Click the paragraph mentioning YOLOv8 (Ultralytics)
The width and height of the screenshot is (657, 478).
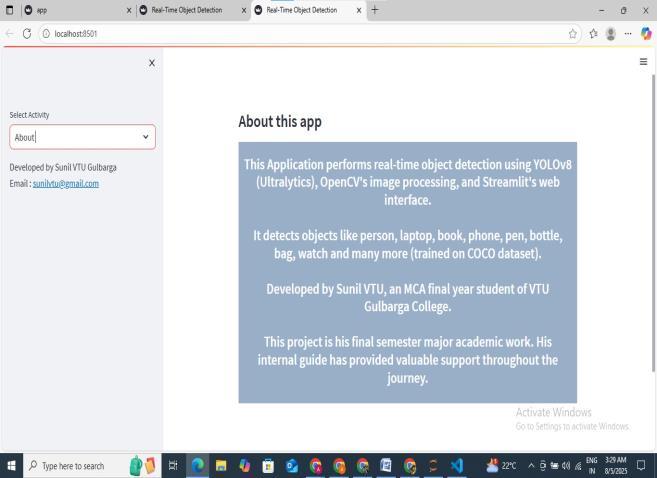(408, 182)
